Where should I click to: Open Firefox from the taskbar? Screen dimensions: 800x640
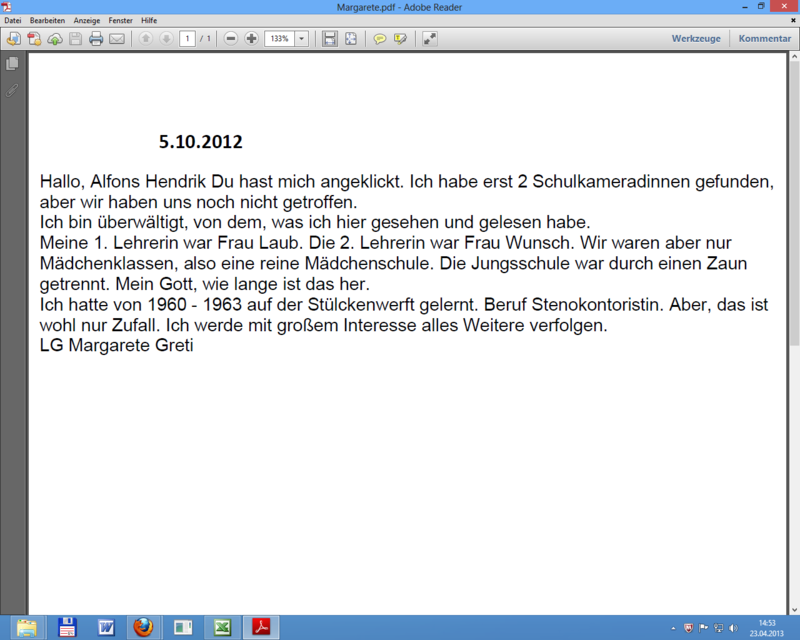coord(145,628)
